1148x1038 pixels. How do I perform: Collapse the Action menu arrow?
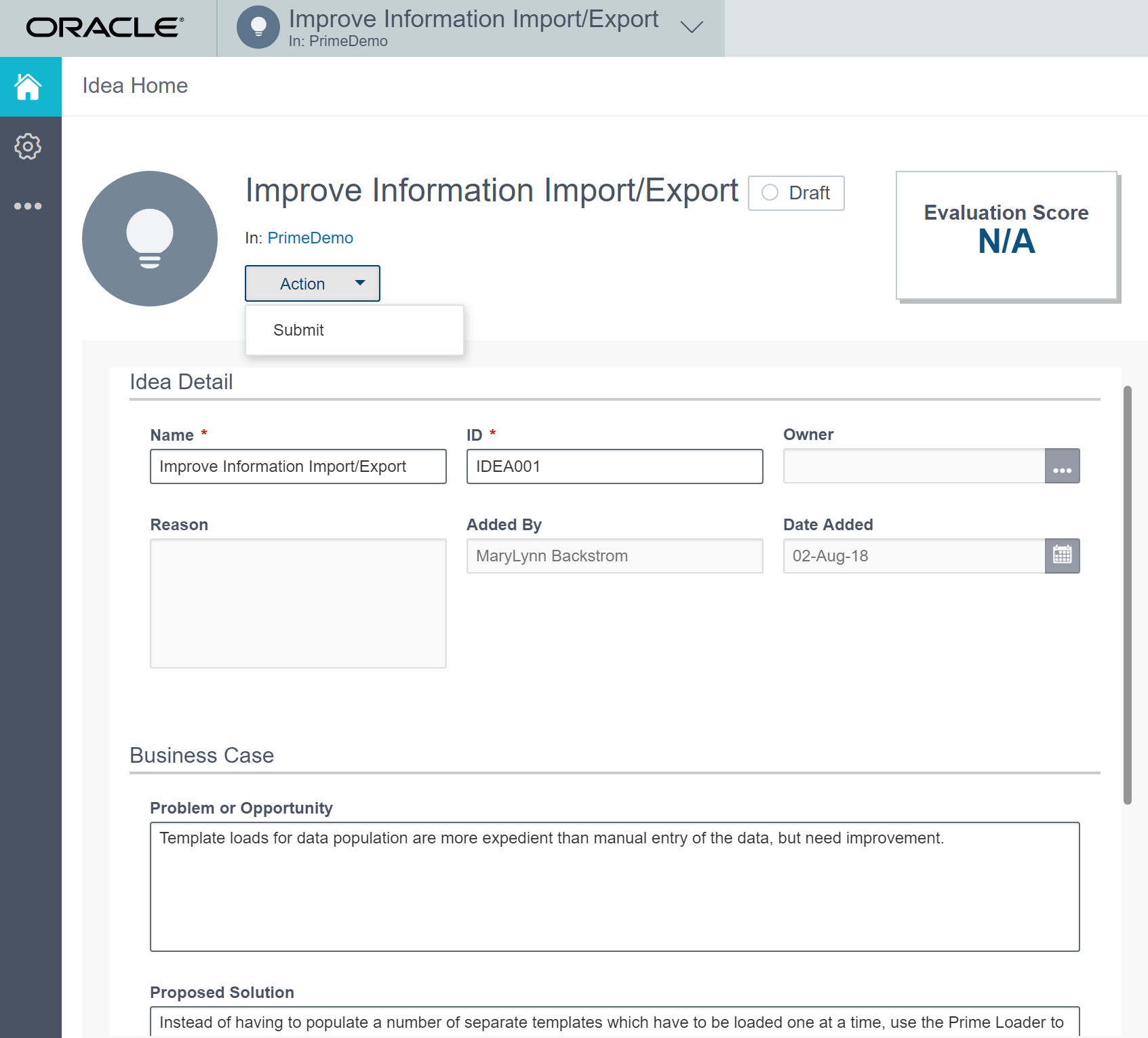coord(360,284)
